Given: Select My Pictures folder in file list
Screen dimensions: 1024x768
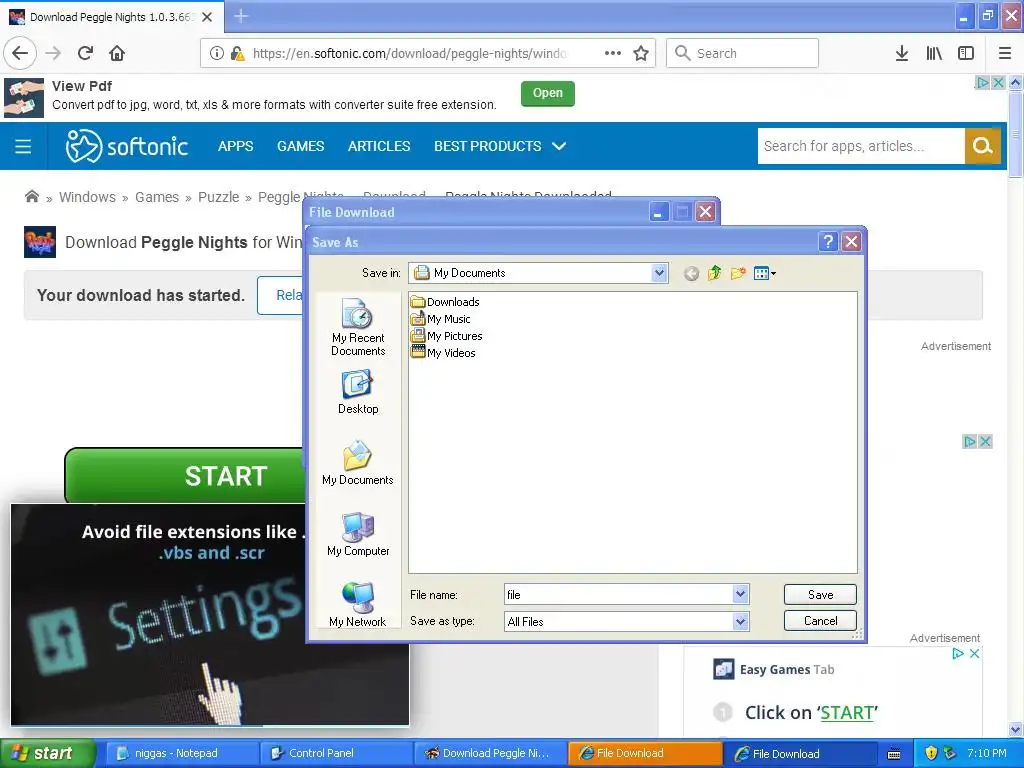Looking at the screenshot, I should [x=447, y=336].
